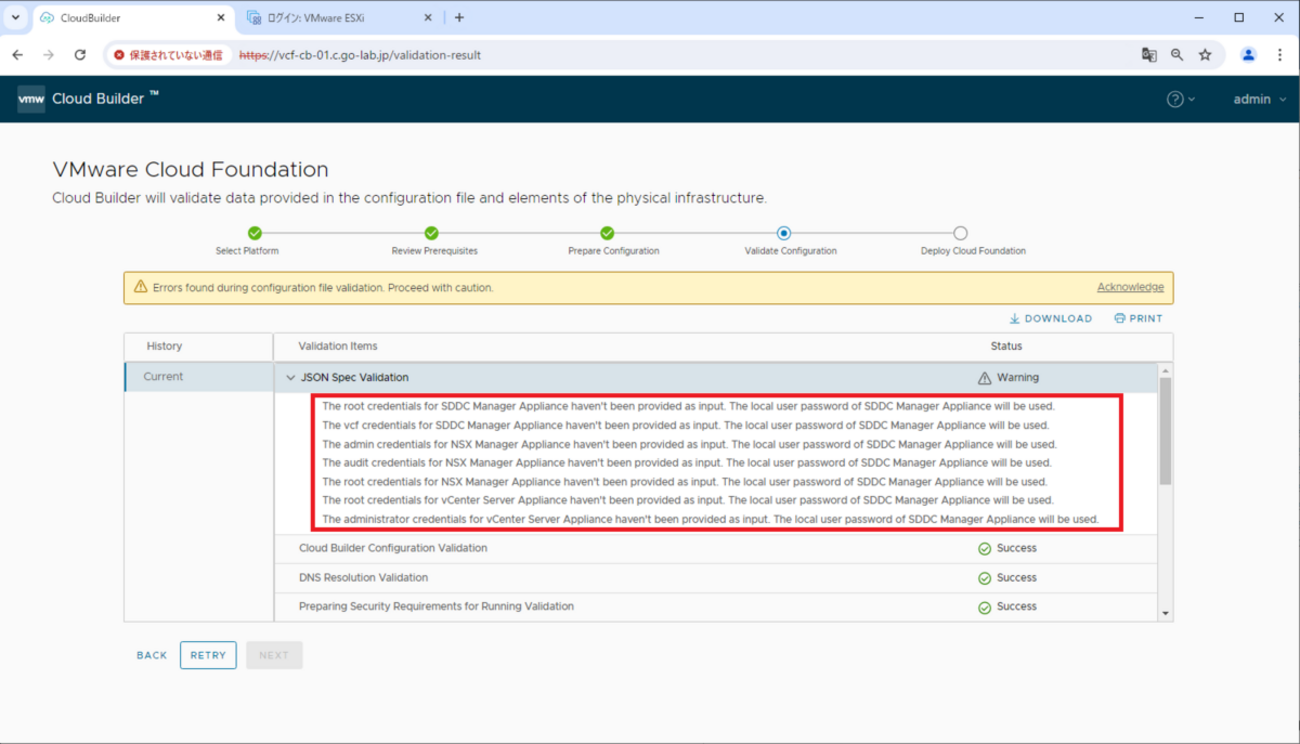Open the Chrome profile avatar icon
Screen dimensions: 1300x744
pyautogui.click(x=1248, y=55)
